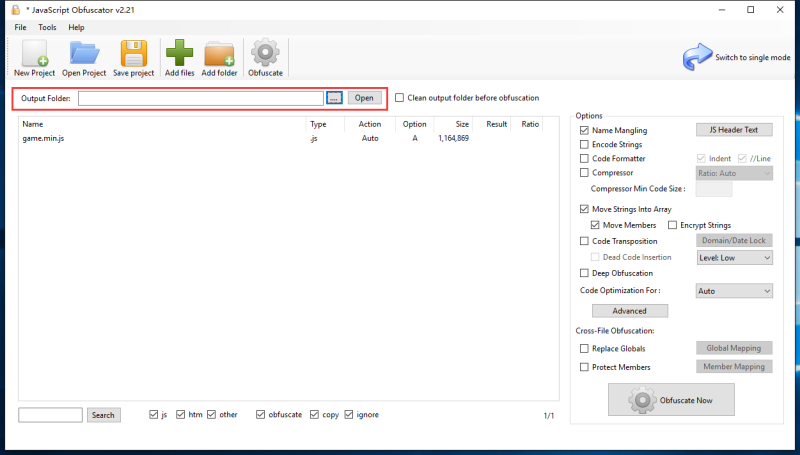Screen dimensions: 800x455
Task: Click the Save project floppy disk icon
Action: pyautogui.click(x=133, y=54)
